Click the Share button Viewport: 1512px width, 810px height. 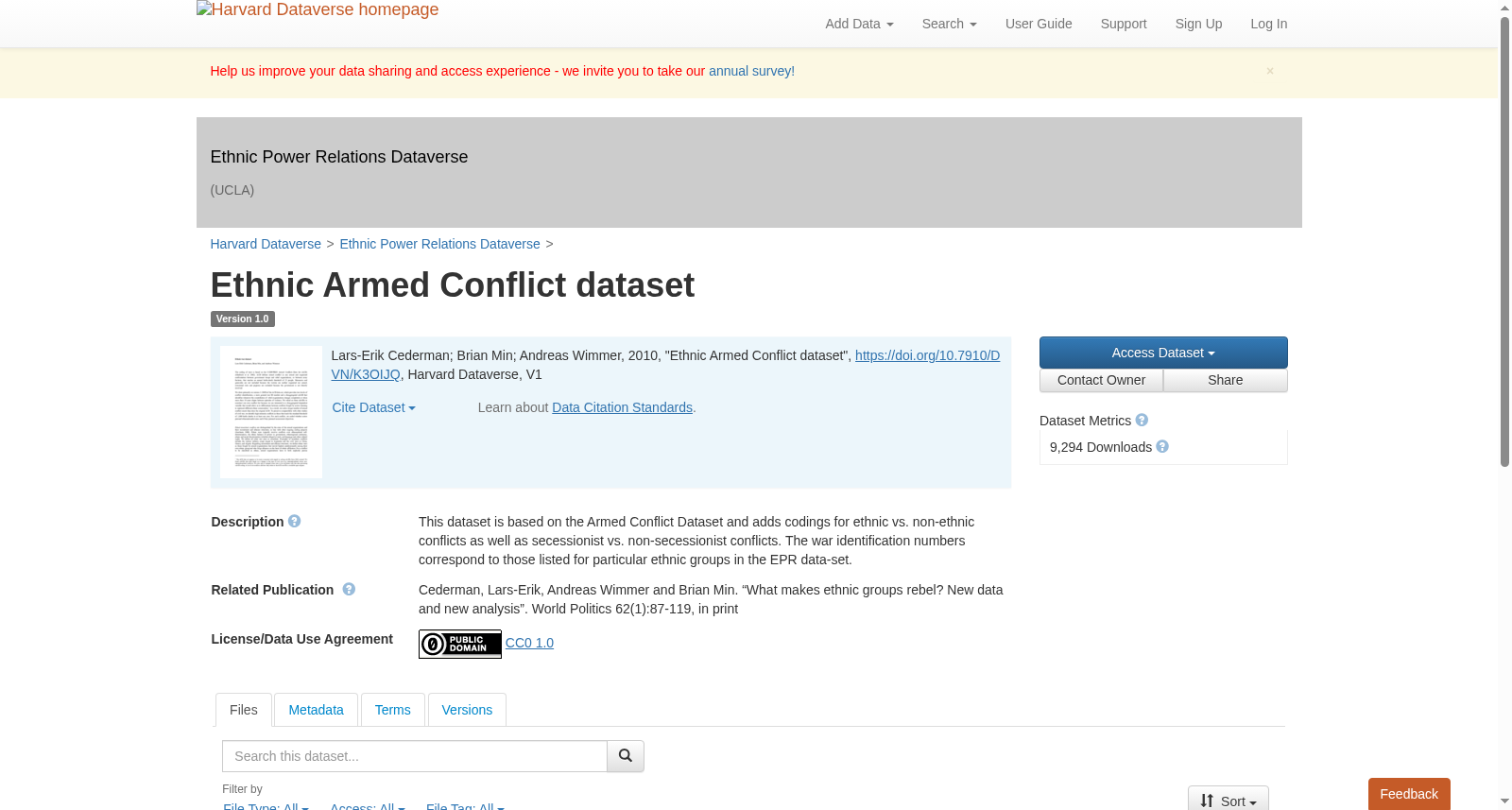1226,380
